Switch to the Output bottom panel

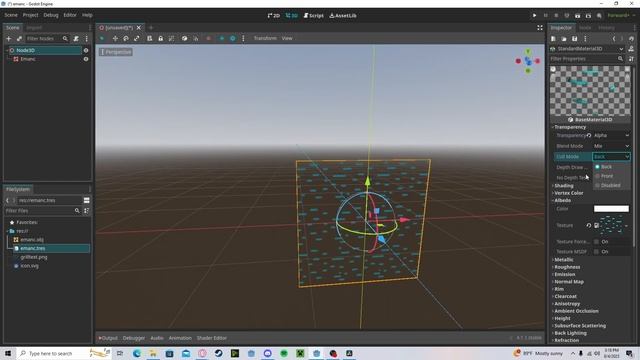(x=108, y=338)
